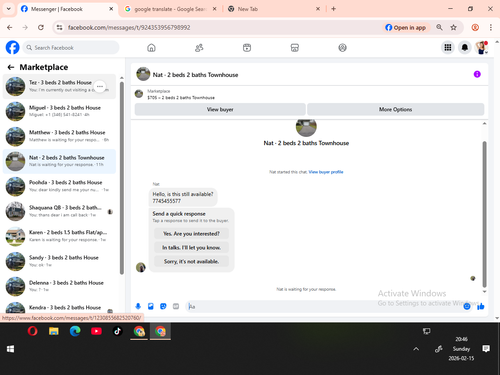The height and width of the screenshot is (375, 500).
Task: Send quick reply In talks. I'll let you know.
Action: pos(191,247)
